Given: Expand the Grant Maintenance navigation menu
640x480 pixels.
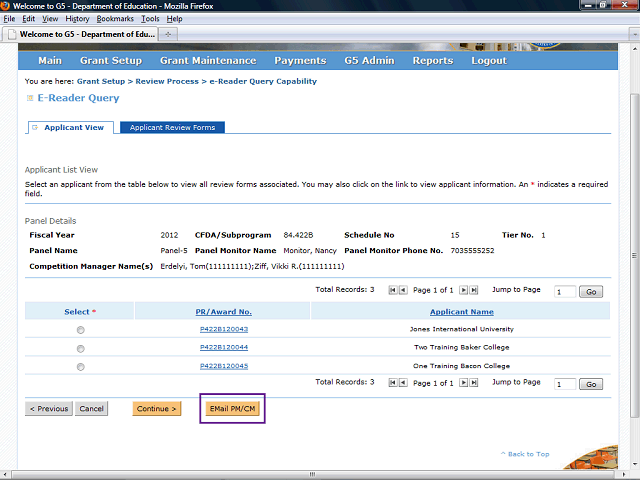Looking at the screenshot, I should coord(208,61).
